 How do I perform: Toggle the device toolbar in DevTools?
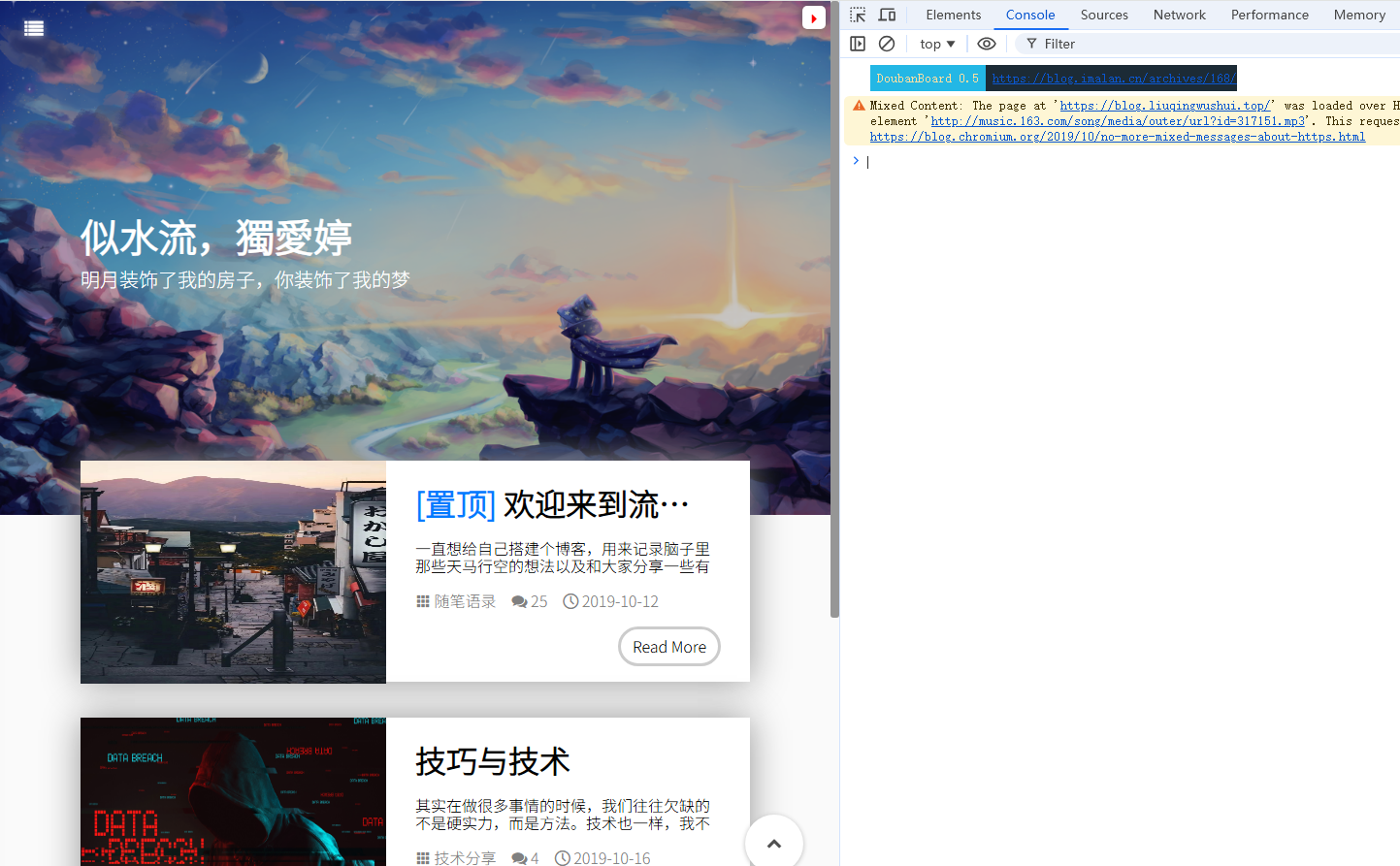(x=887, y=15)
